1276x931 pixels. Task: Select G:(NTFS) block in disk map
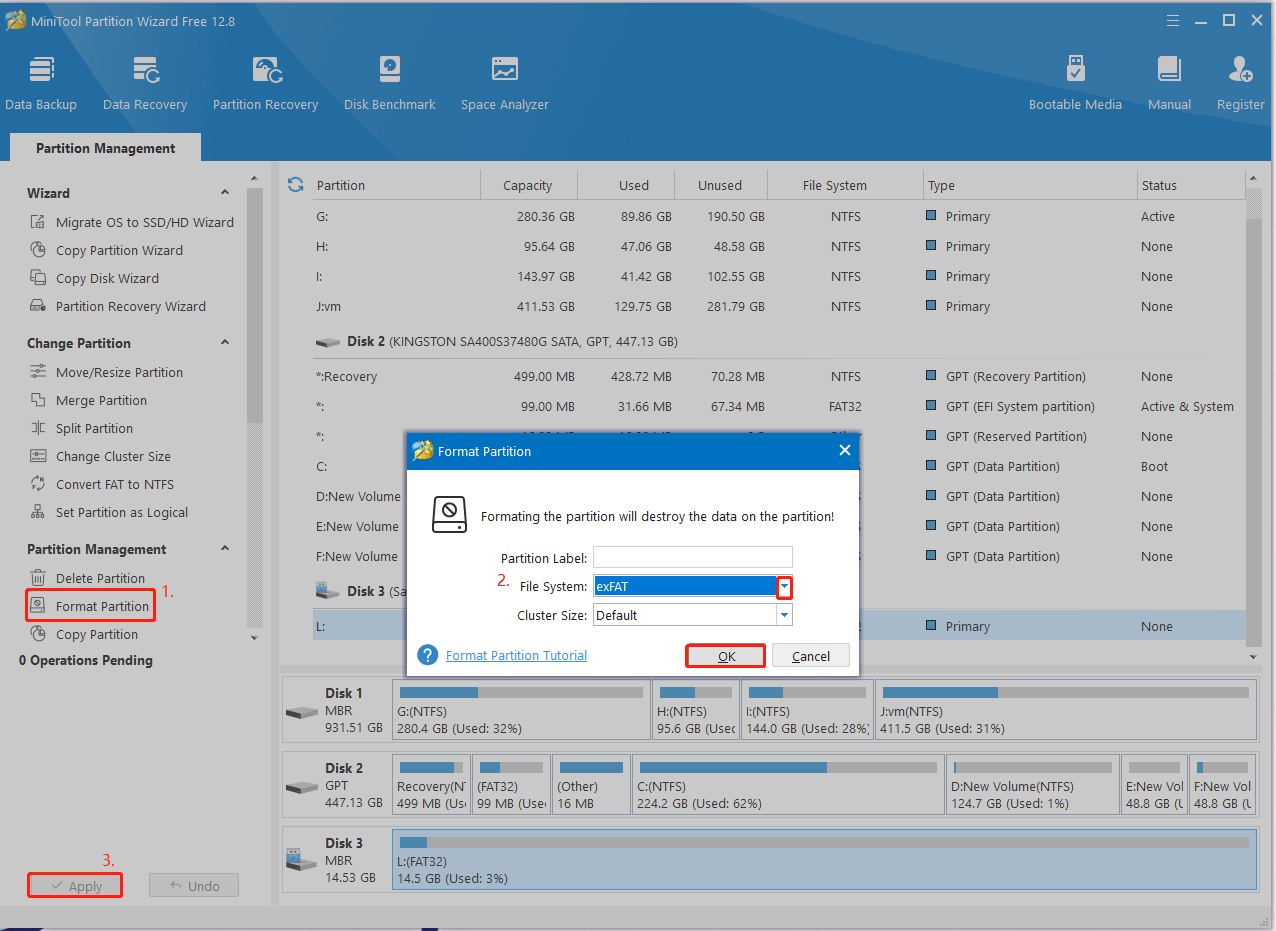click(520, 709)
